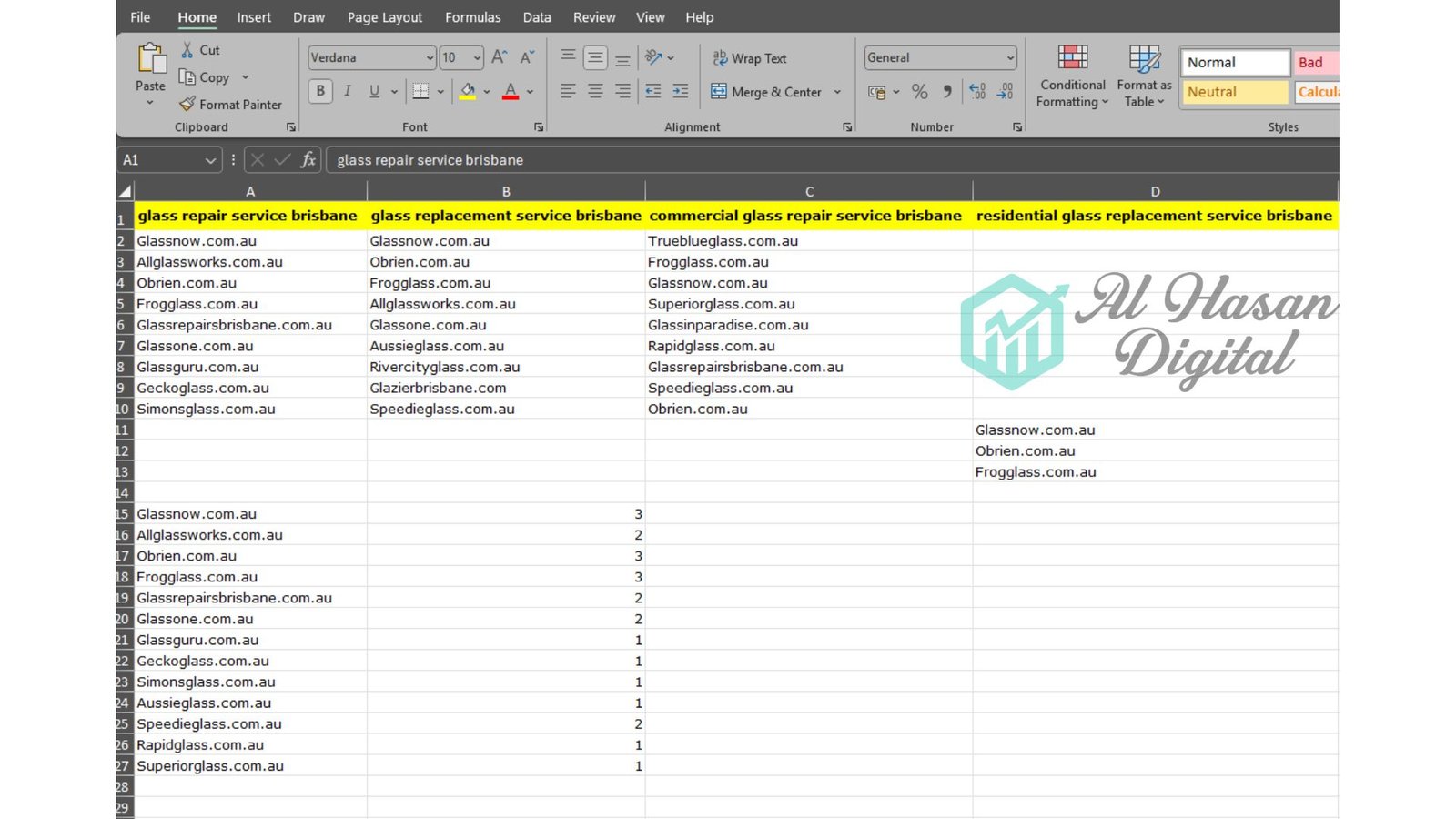Image resolution: width=1456 pixels, height=819 pixels.
Task: Open the Name Box A1 dropdown
Action: pyautogui.click(x=210, y=160)
